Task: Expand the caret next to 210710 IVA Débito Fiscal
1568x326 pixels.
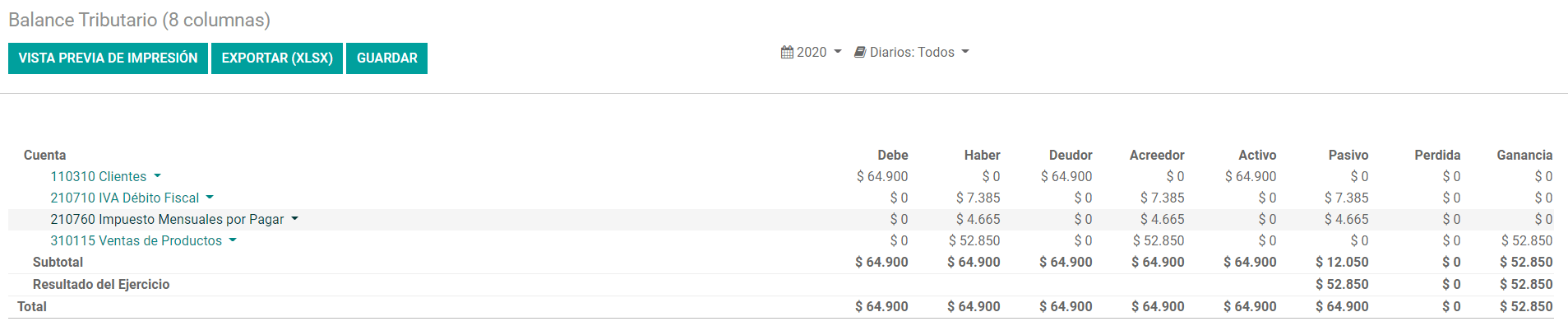Action: (x=210, y=198)
